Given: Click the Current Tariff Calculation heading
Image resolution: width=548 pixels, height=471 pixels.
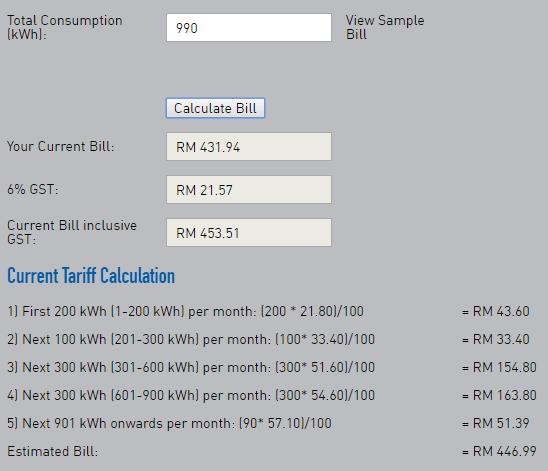Looking at the screenshot, I should pyautogui.click(x=91, y=276).
